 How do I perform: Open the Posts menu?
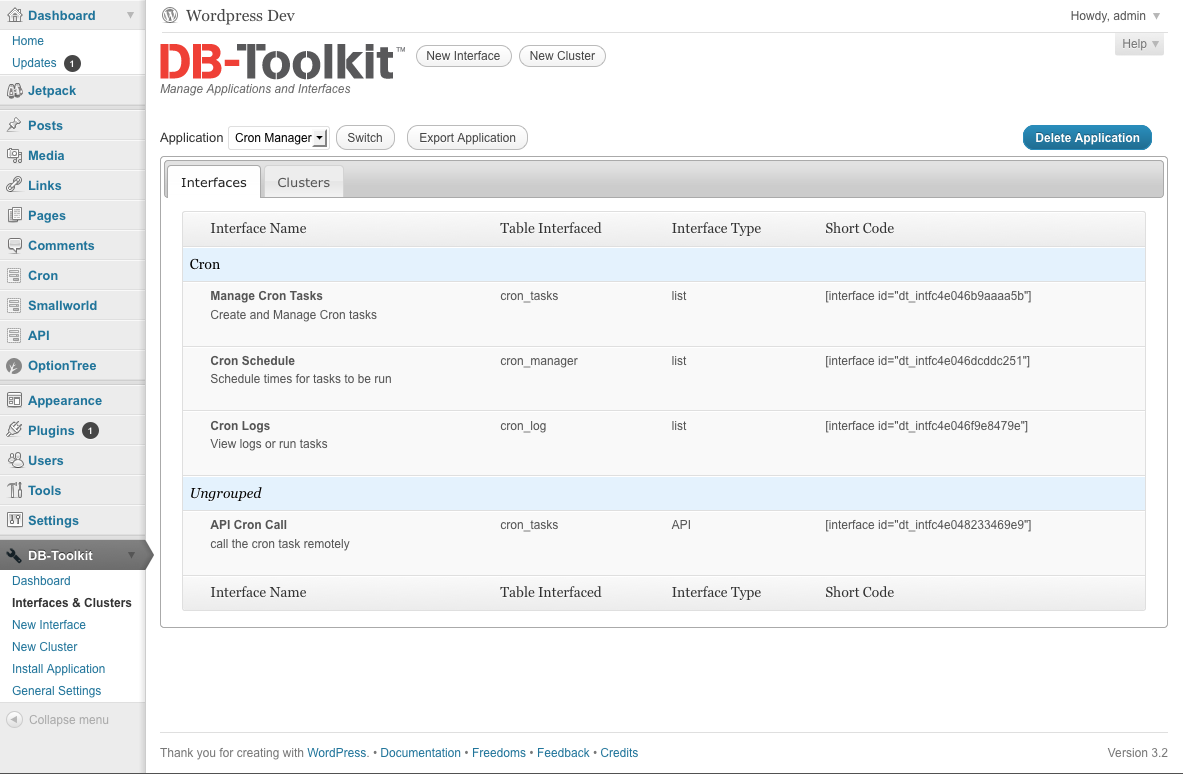pos(45,125)
